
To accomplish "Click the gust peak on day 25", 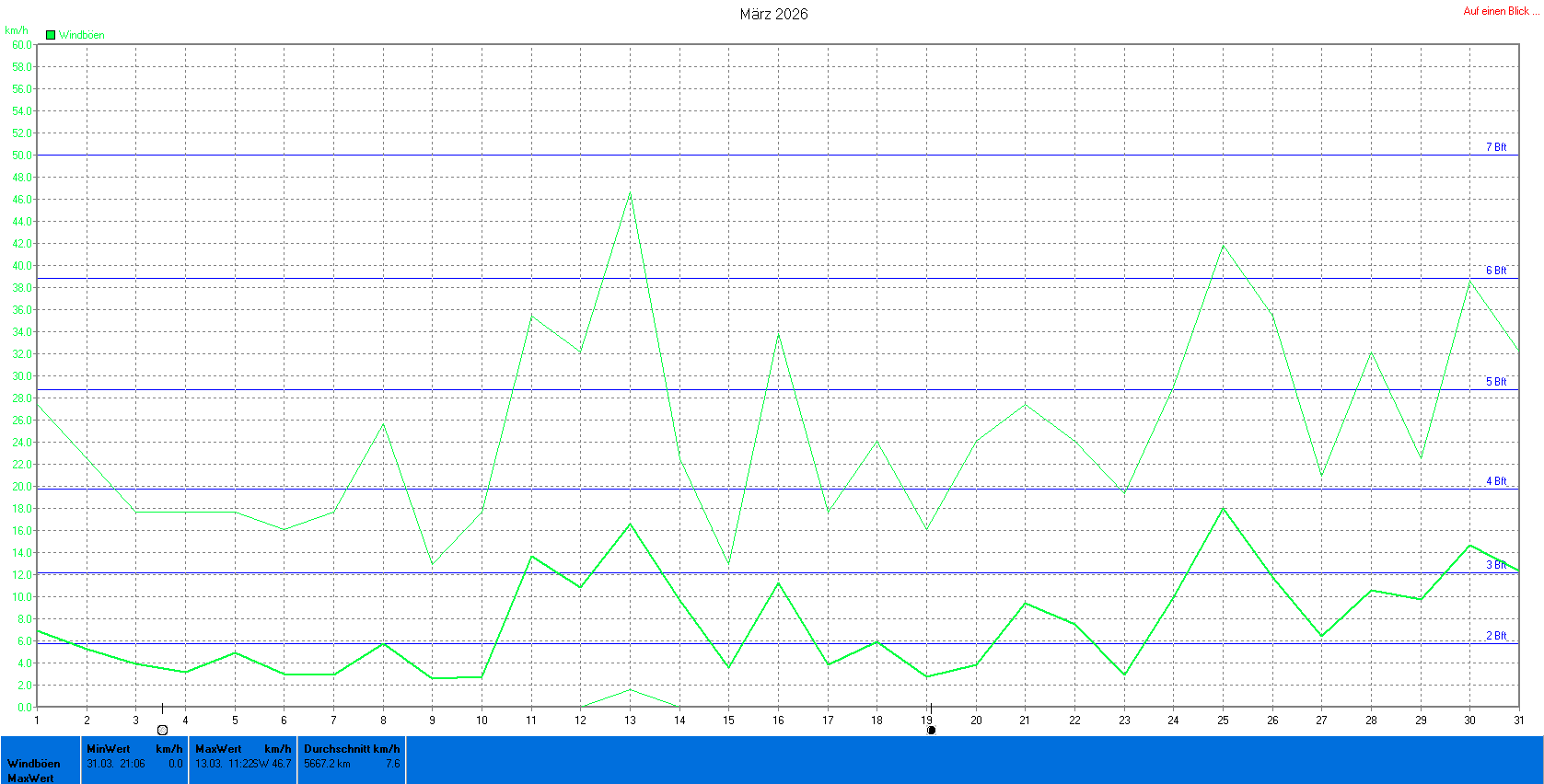I will pos(1223,245).
